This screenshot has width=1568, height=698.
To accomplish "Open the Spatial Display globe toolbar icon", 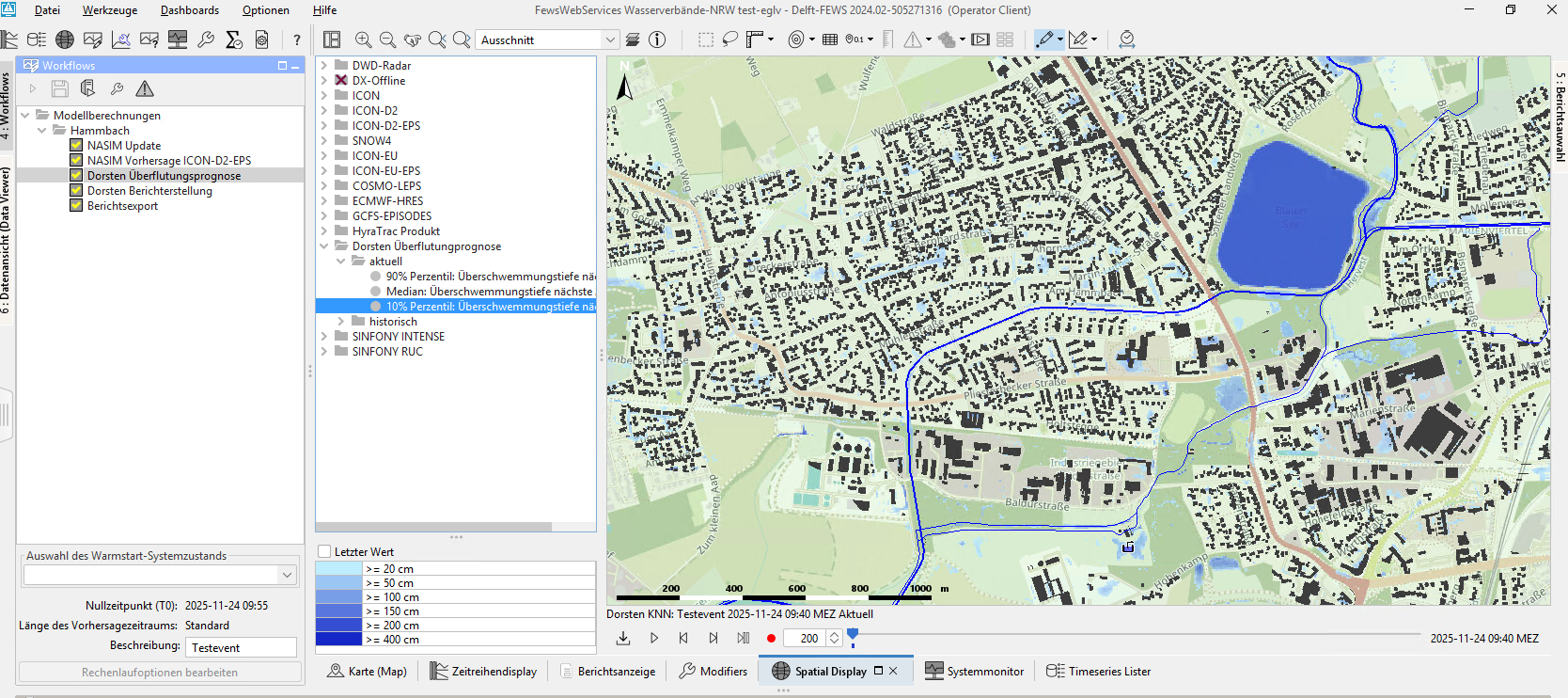I will [65, 40].
